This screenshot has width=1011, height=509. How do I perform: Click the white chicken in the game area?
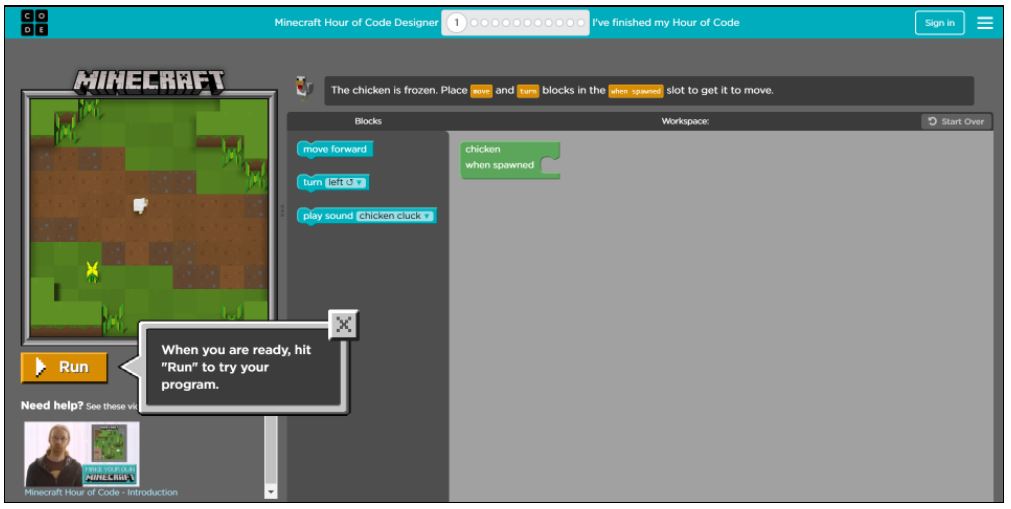[x=140, y=205]
